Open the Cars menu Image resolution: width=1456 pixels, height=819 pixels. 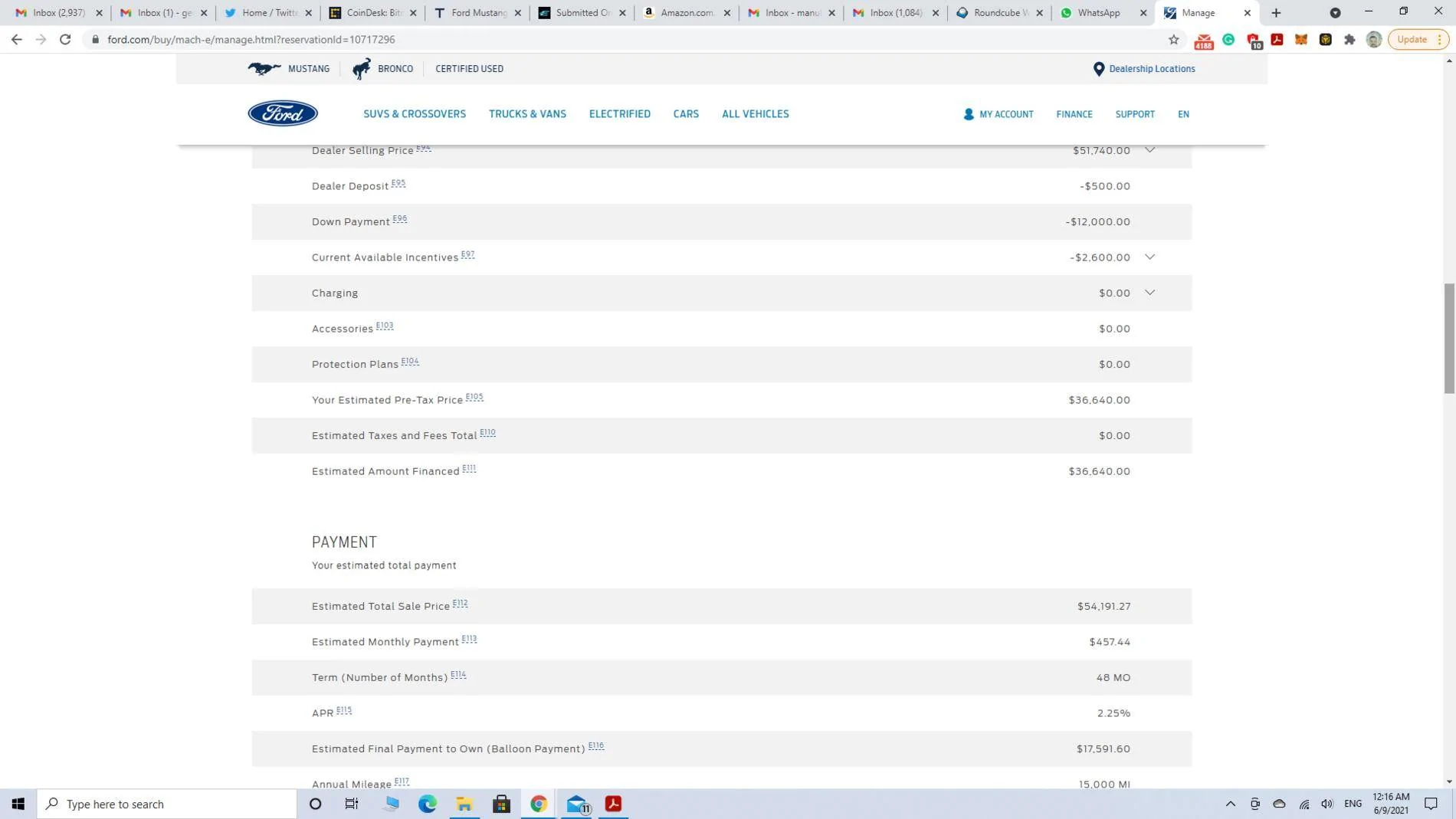coord(686,113)
